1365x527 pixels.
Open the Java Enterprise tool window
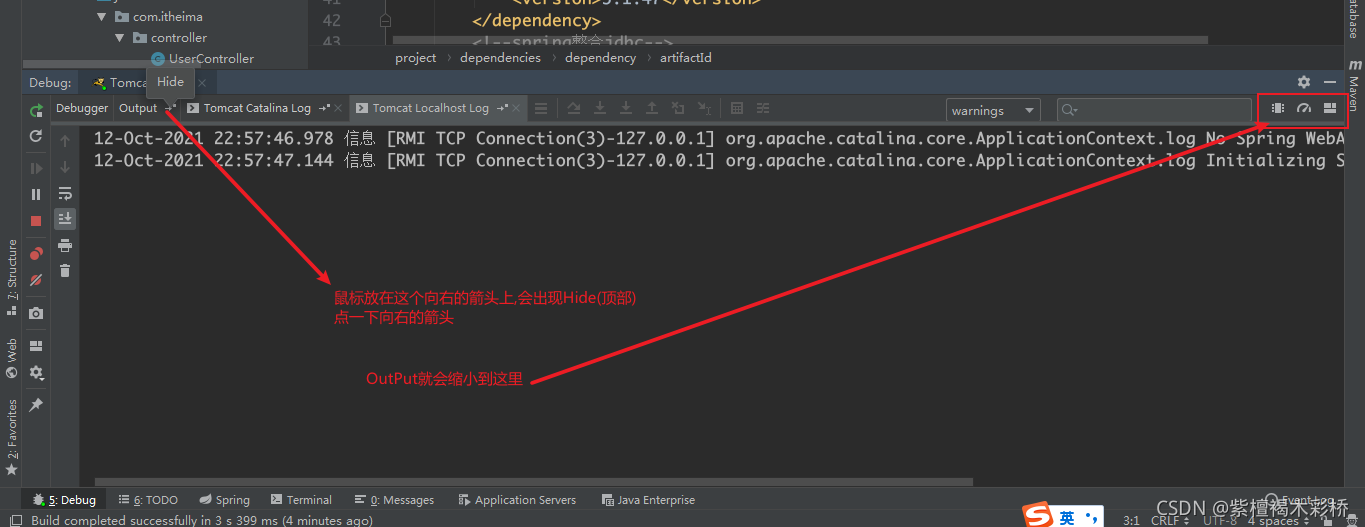648,500
